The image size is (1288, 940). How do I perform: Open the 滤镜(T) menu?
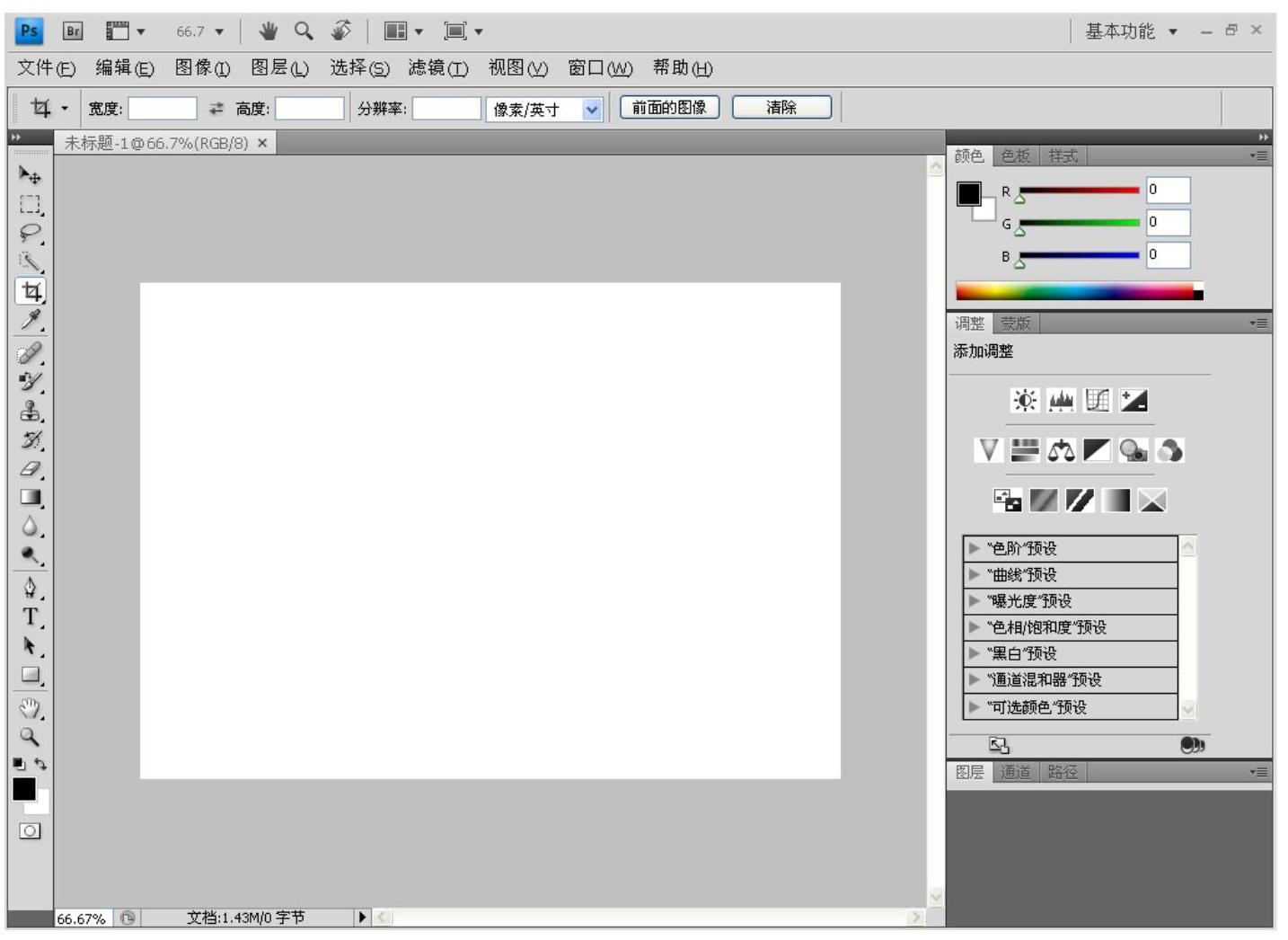[437, 68]
